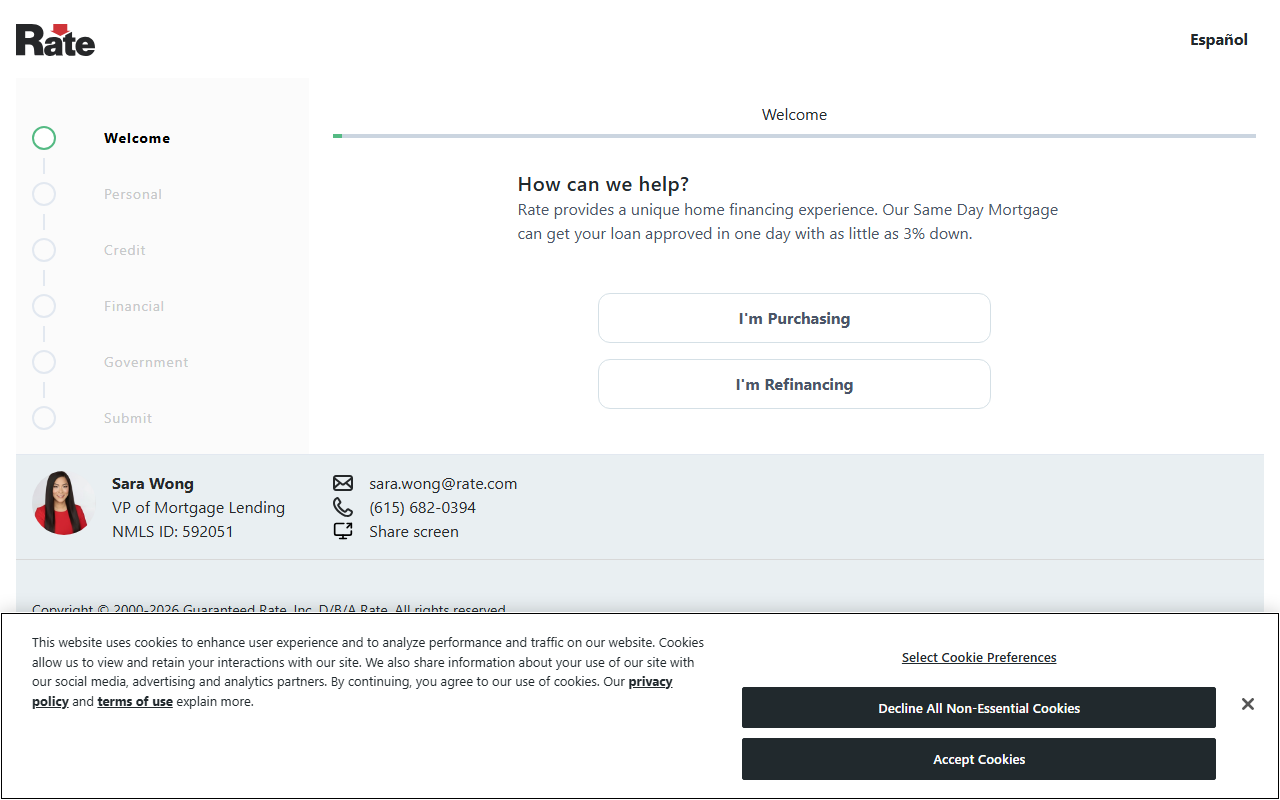Open Select Cookie Preferences
The image size is (1280, 800).
[979, 657]
